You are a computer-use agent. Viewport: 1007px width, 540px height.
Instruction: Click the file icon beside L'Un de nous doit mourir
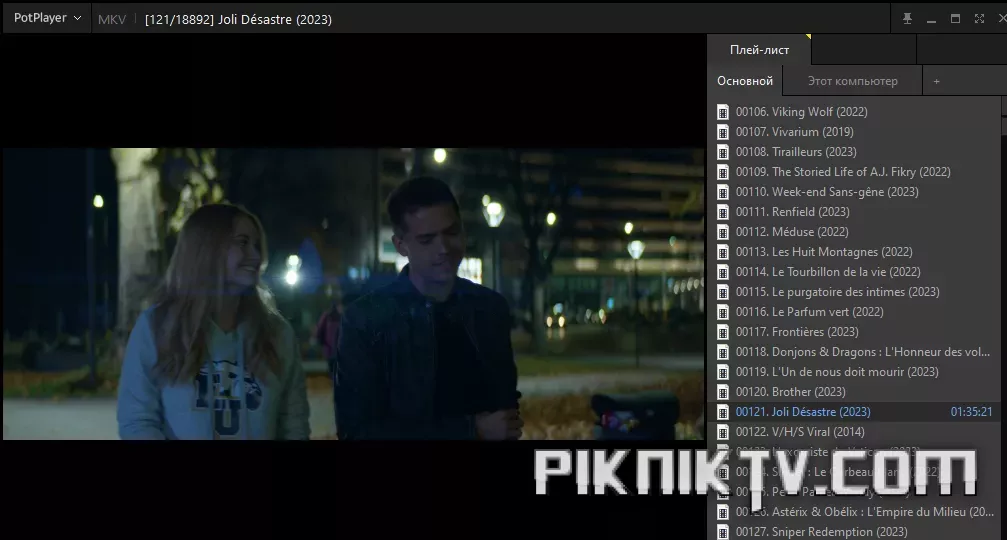[x=722, y=371]
